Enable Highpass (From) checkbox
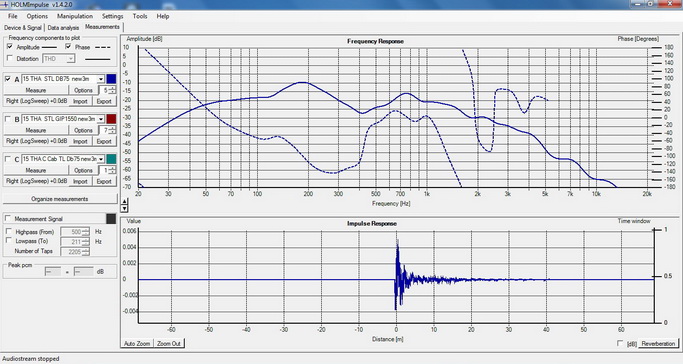 (x=8, y=232)
